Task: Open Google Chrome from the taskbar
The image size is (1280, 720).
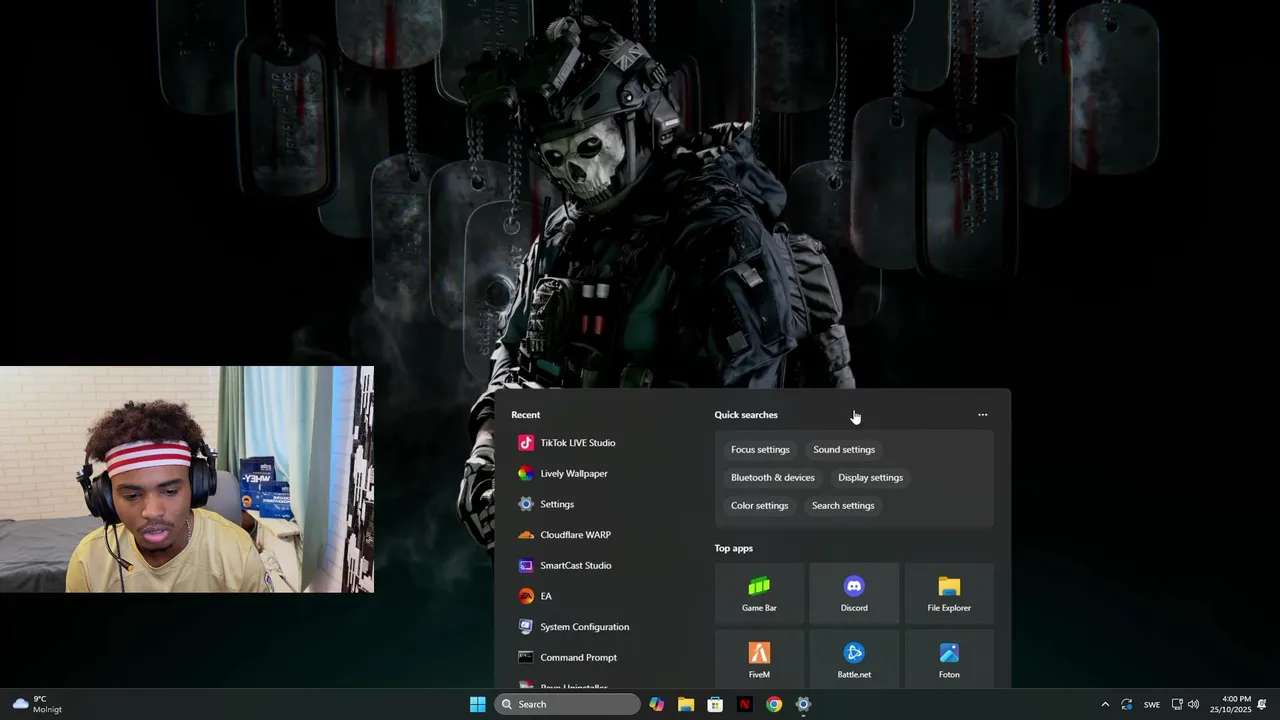Action: coord(774,704)
